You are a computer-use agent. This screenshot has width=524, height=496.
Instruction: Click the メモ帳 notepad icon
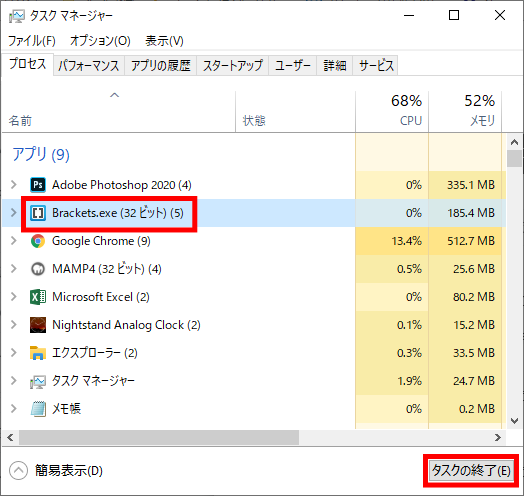(38, 409)
